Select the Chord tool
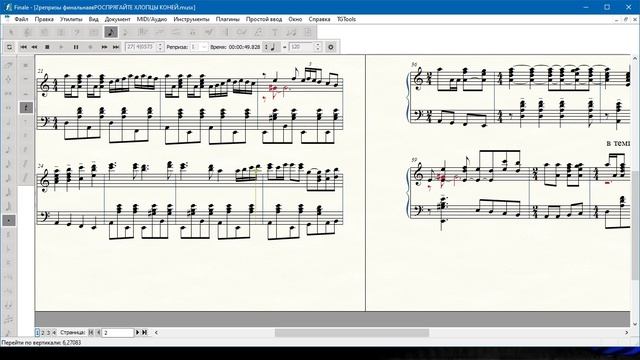Screen dimensions: 640x360 point(242,32)
